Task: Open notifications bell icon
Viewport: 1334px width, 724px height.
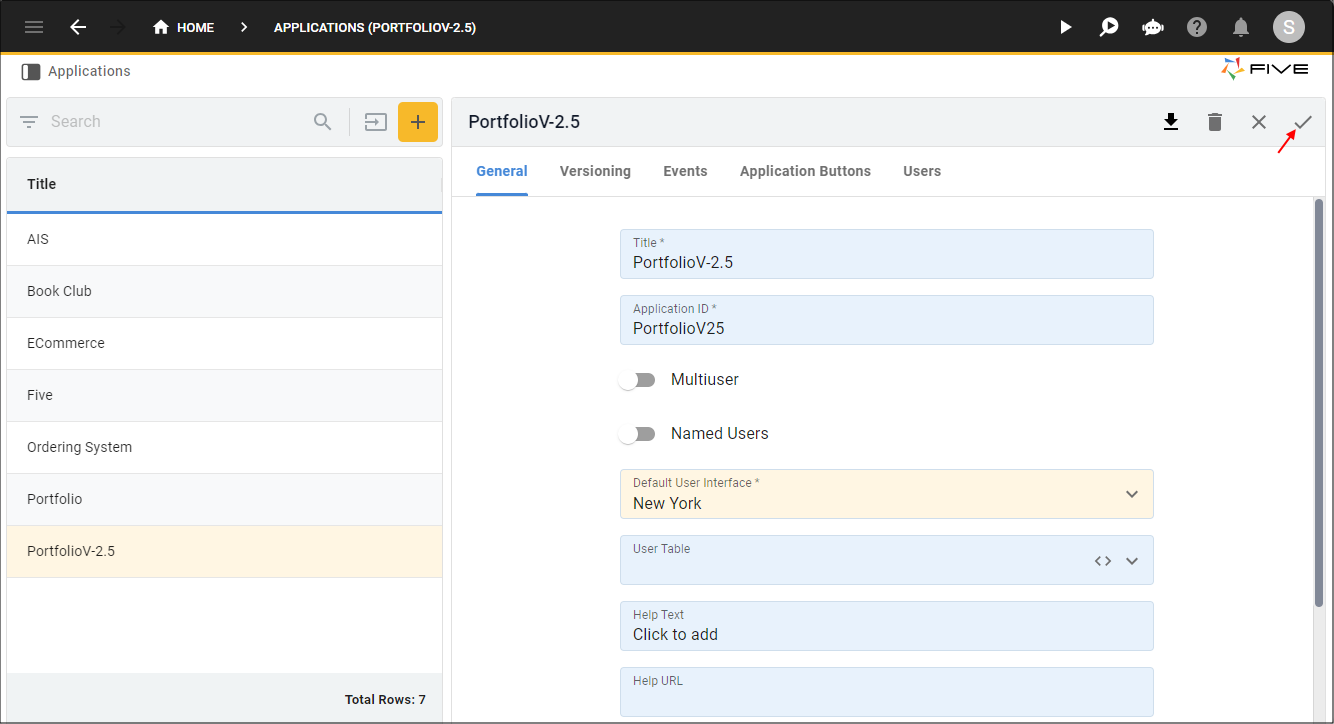Action: tap(1241, 27)
